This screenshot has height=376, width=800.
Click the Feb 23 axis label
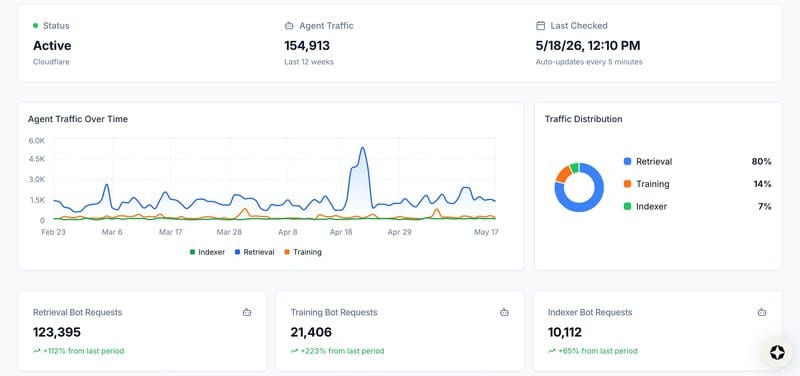(x=54, y=232)
